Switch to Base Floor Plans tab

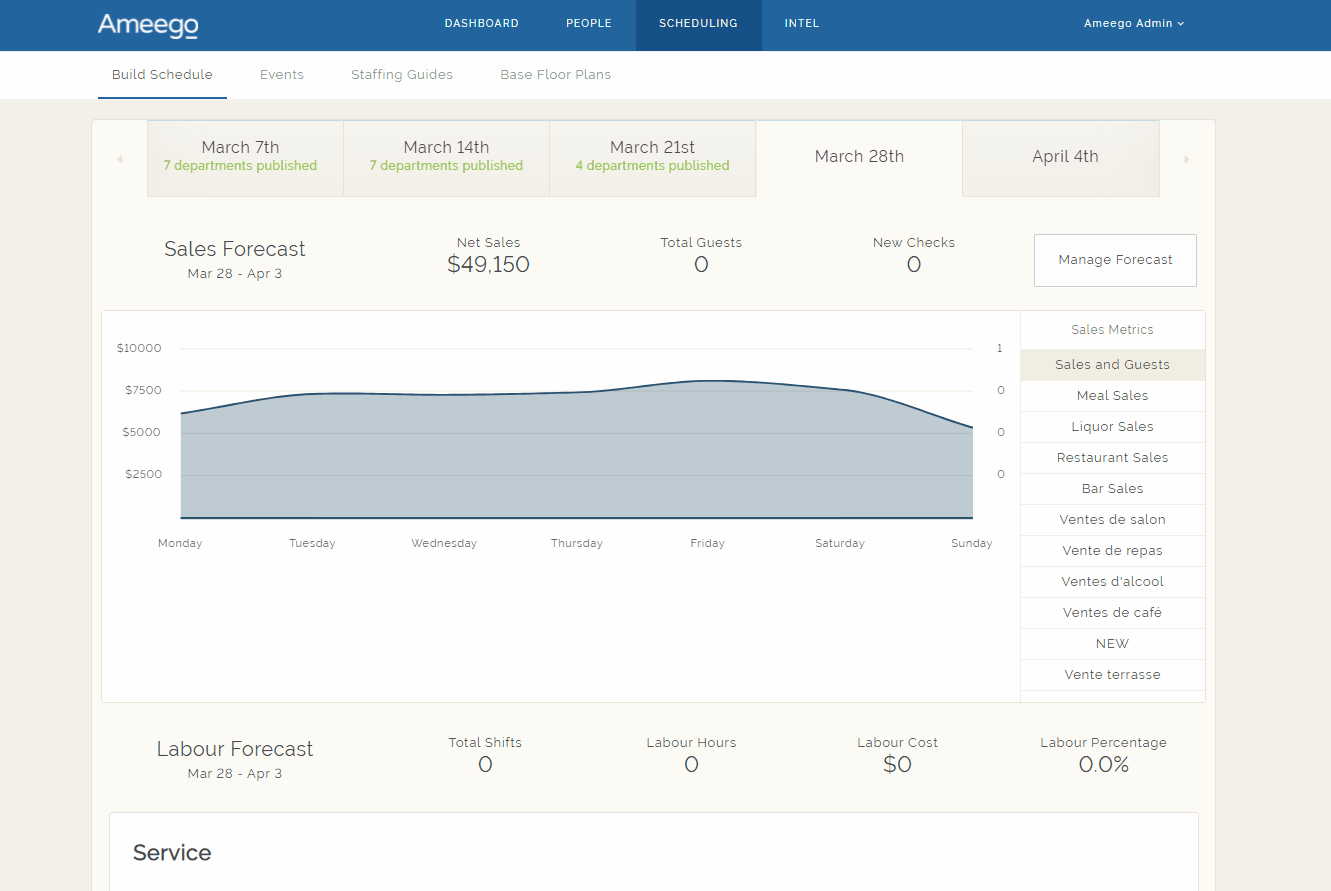pyautogui.click(x=555, y=75)
